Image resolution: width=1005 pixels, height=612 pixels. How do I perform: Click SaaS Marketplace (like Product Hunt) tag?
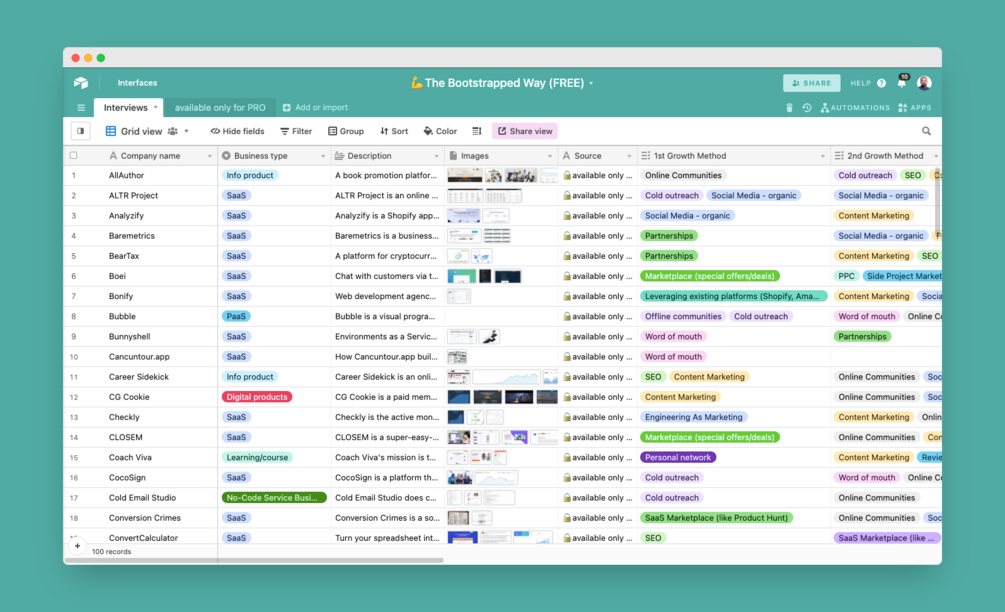[717, 517]
